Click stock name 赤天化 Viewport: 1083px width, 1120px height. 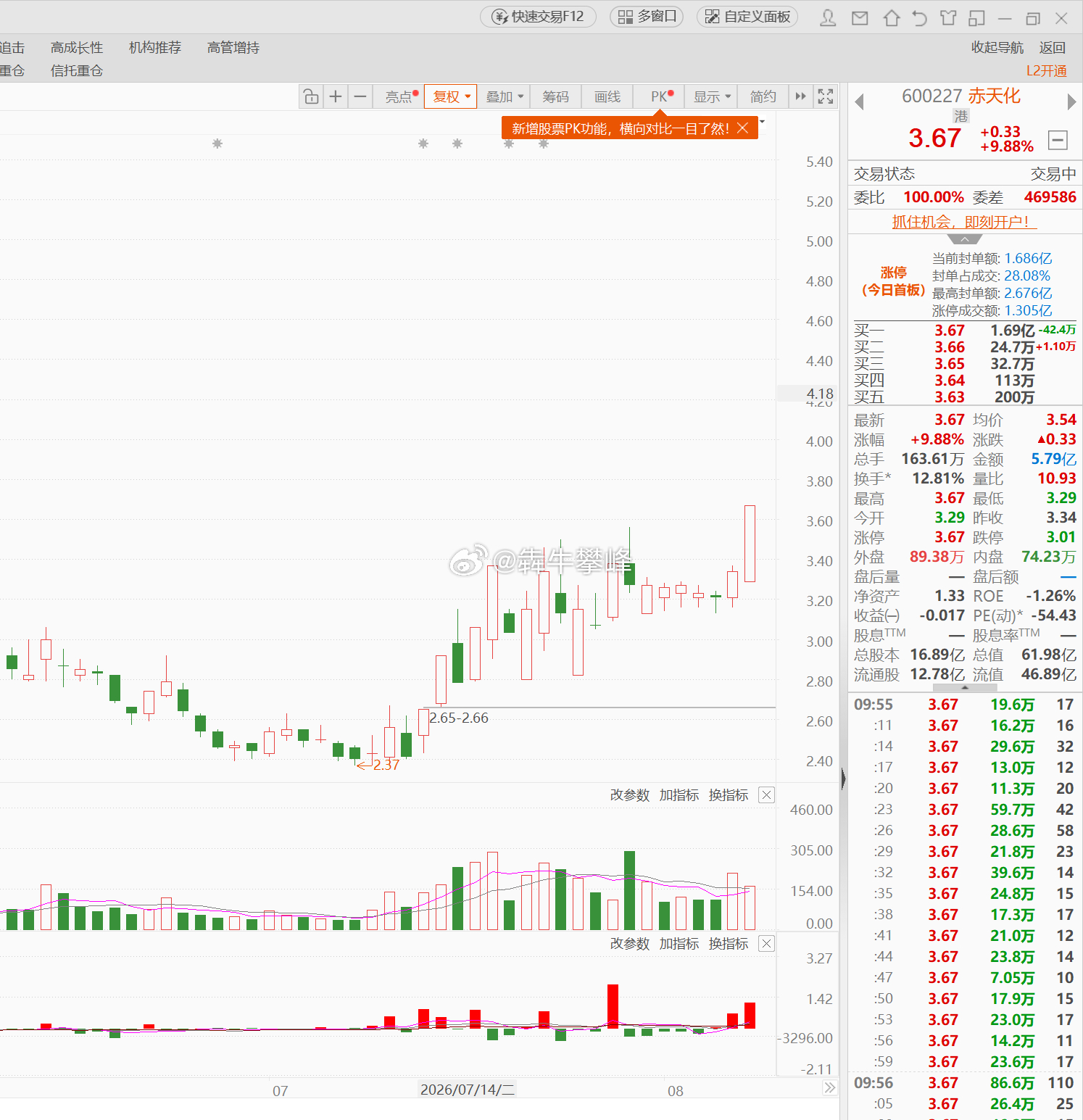[995, 96]
